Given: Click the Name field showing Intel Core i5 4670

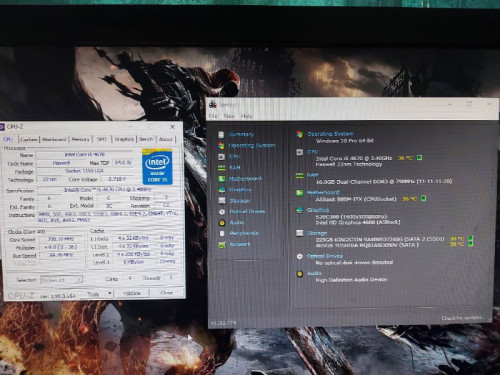Looking at the screenshot, I should point(85,155).
